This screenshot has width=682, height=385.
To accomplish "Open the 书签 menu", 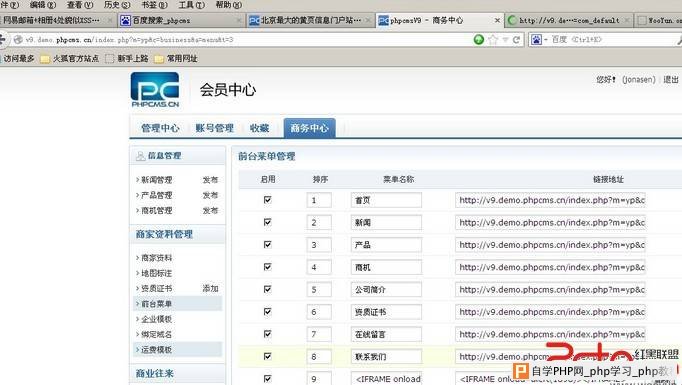I will click(154, 5).
